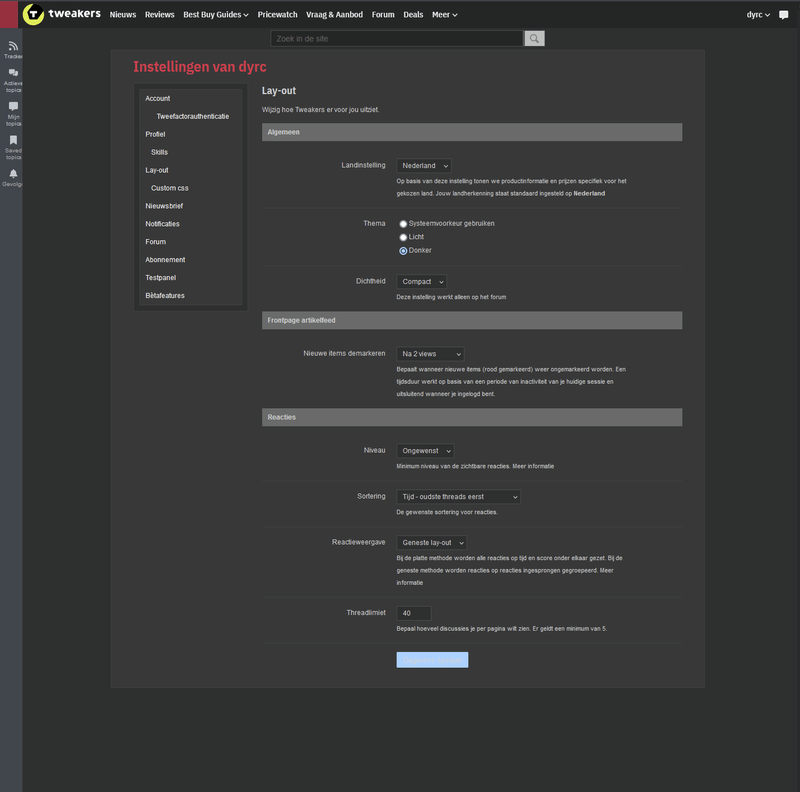The width and height of the screenshot is (800, 792).
Task: Open Notificaties settings
Action: point(162,224)
